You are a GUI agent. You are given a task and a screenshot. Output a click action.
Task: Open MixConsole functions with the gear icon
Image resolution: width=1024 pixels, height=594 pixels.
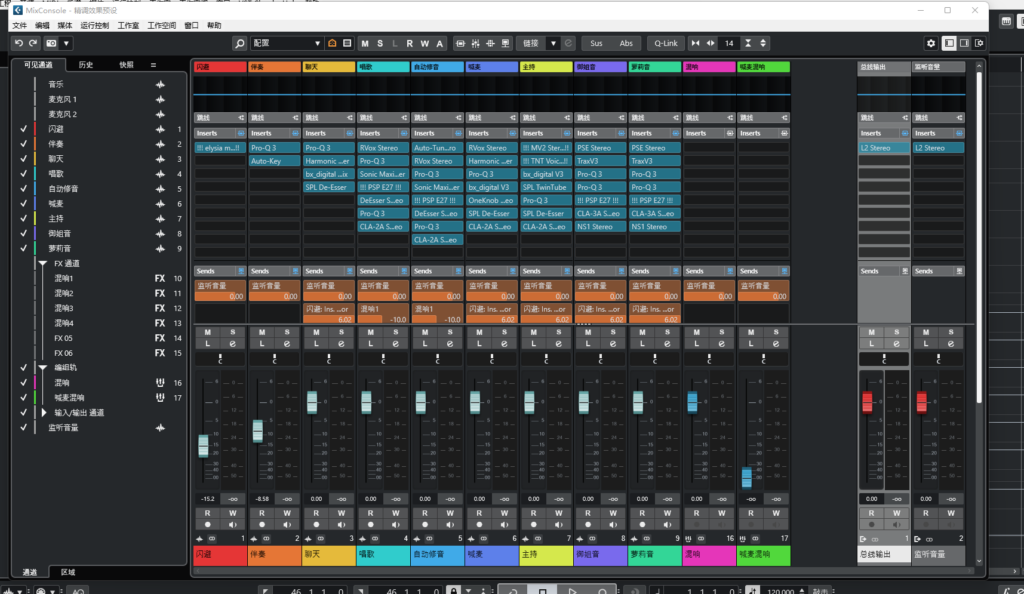pyautogui.click(x=932, y=43)
